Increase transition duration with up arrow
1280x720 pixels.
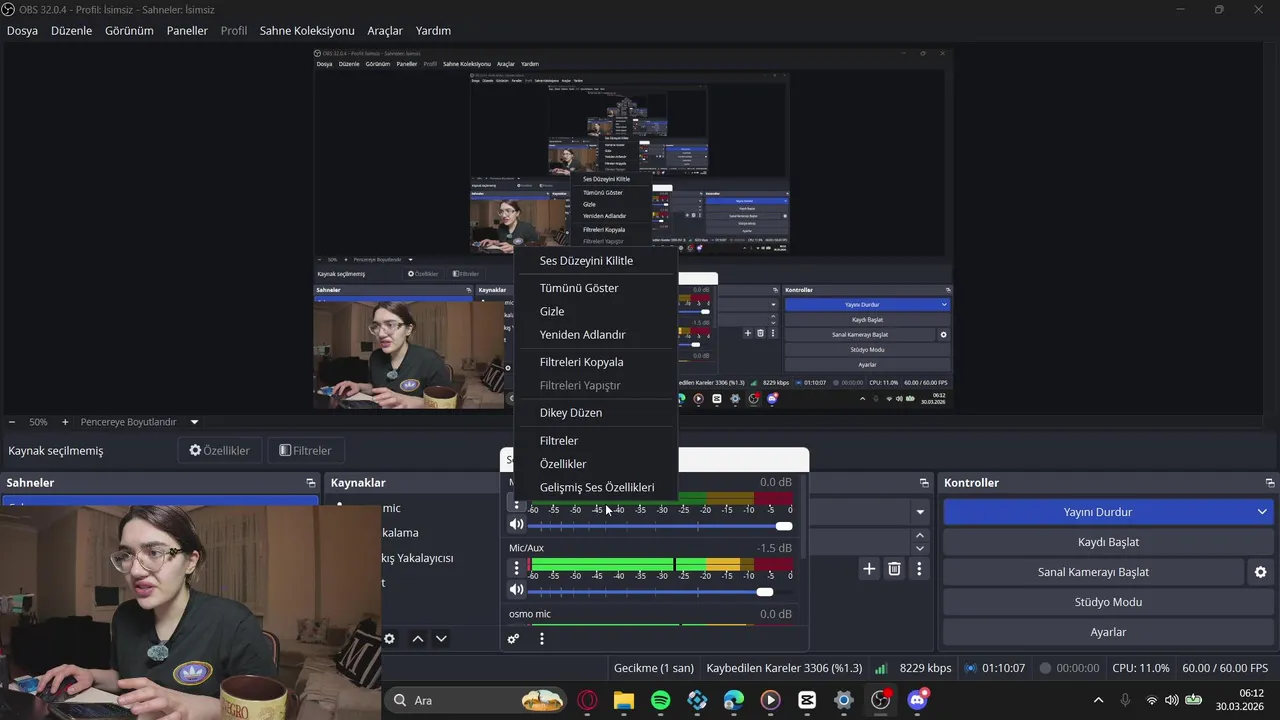point(920,535)
